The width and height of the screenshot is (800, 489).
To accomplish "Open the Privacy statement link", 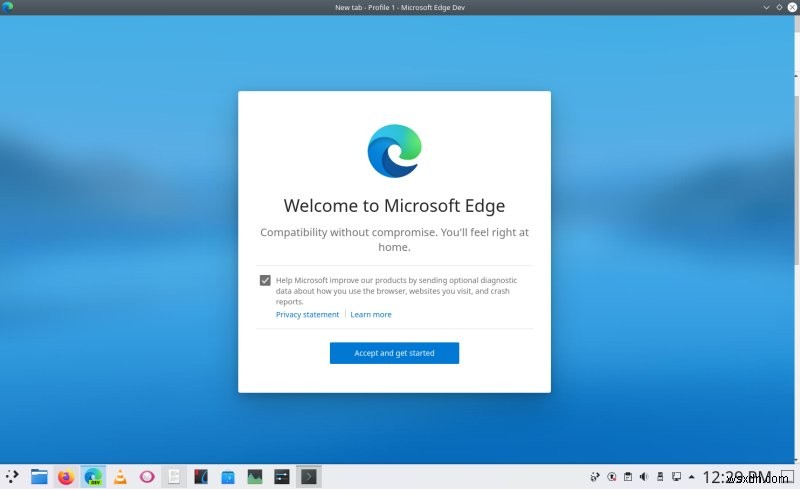I will coord(307,314).
